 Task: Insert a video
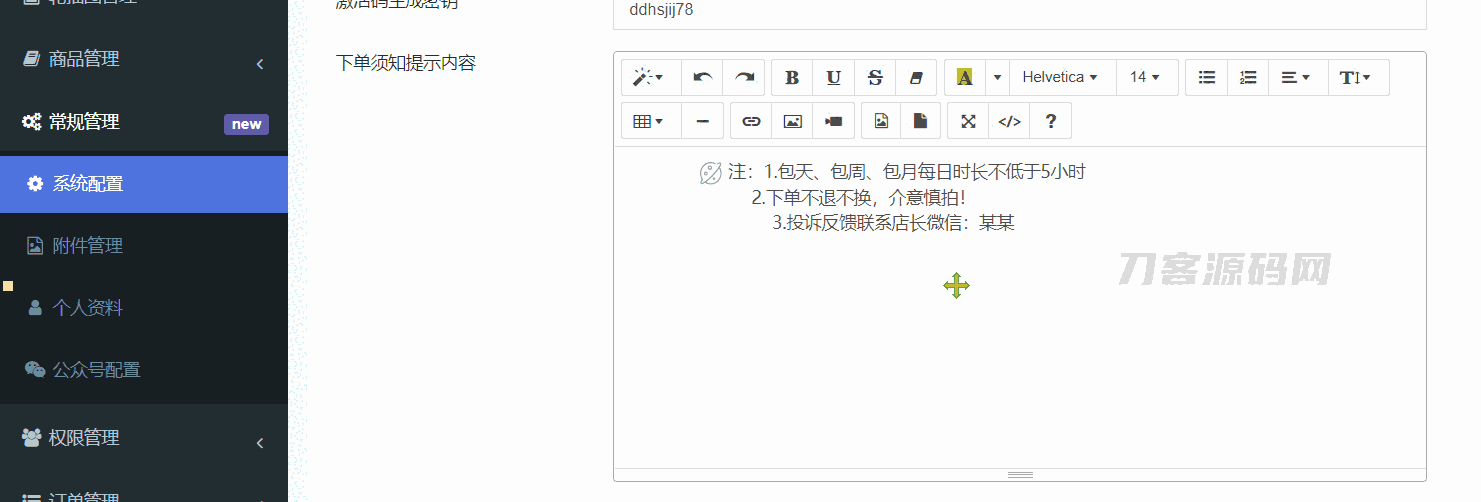tap(833, 121)
